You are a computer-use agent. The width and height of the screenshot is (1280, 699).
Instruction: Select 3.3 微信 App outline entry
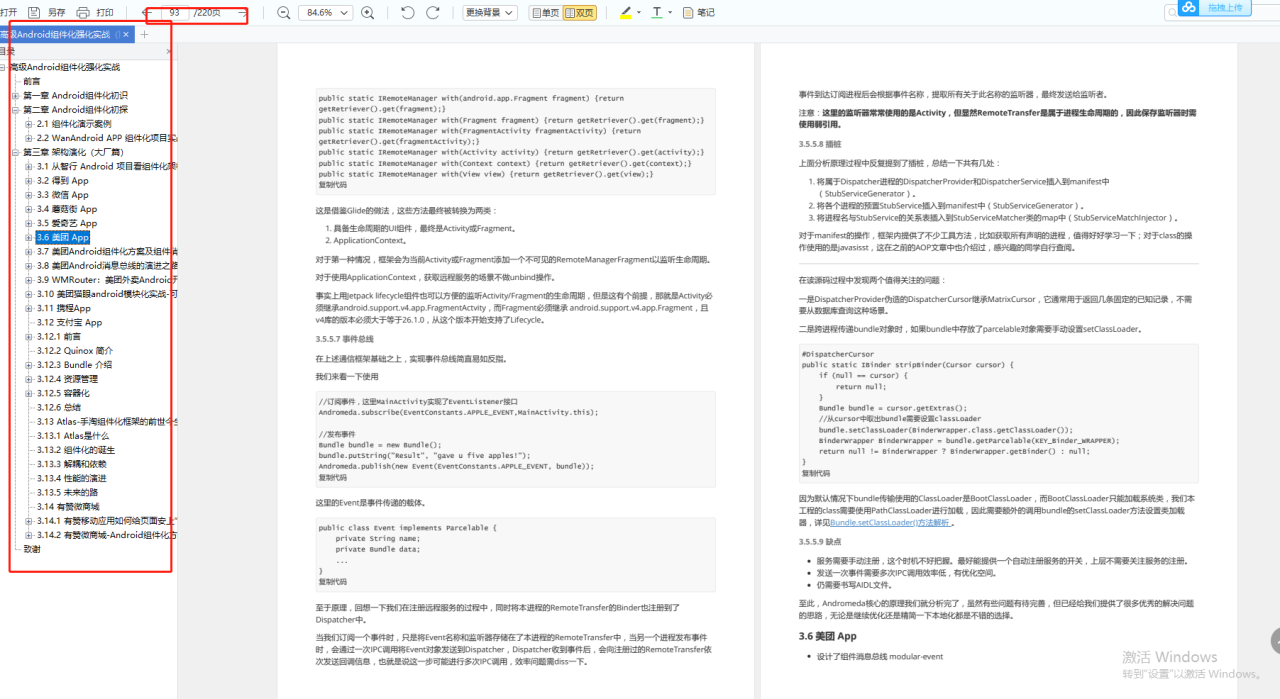(62, 195)
